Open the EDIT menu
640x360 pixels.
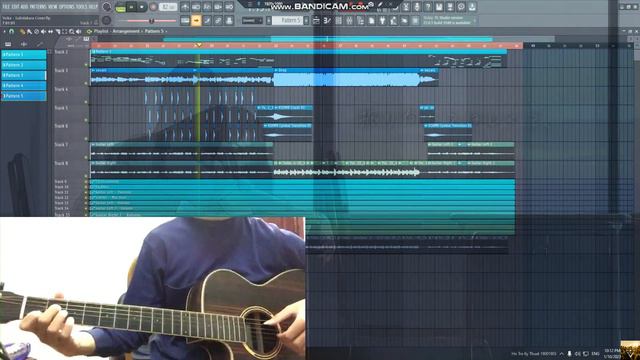pos(16,7)
